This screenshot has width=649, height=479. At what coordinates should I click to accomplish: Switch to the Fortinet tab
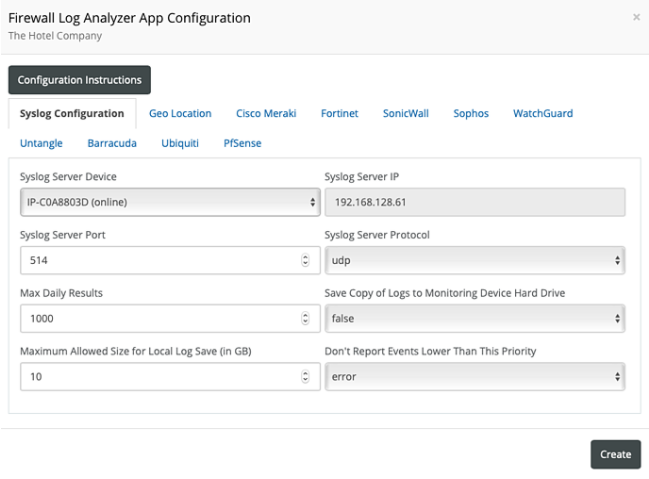pyautogui.click(x=339, y=113)
